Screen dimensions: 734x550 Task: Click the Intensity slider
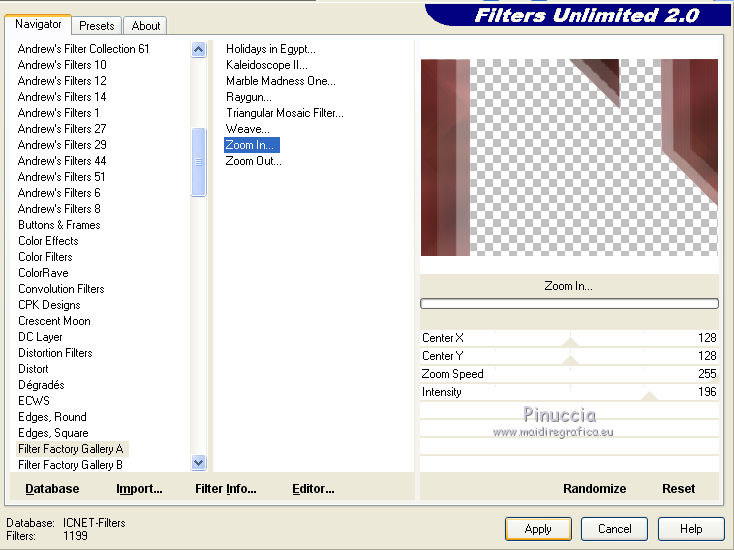[x=569, y=392]
